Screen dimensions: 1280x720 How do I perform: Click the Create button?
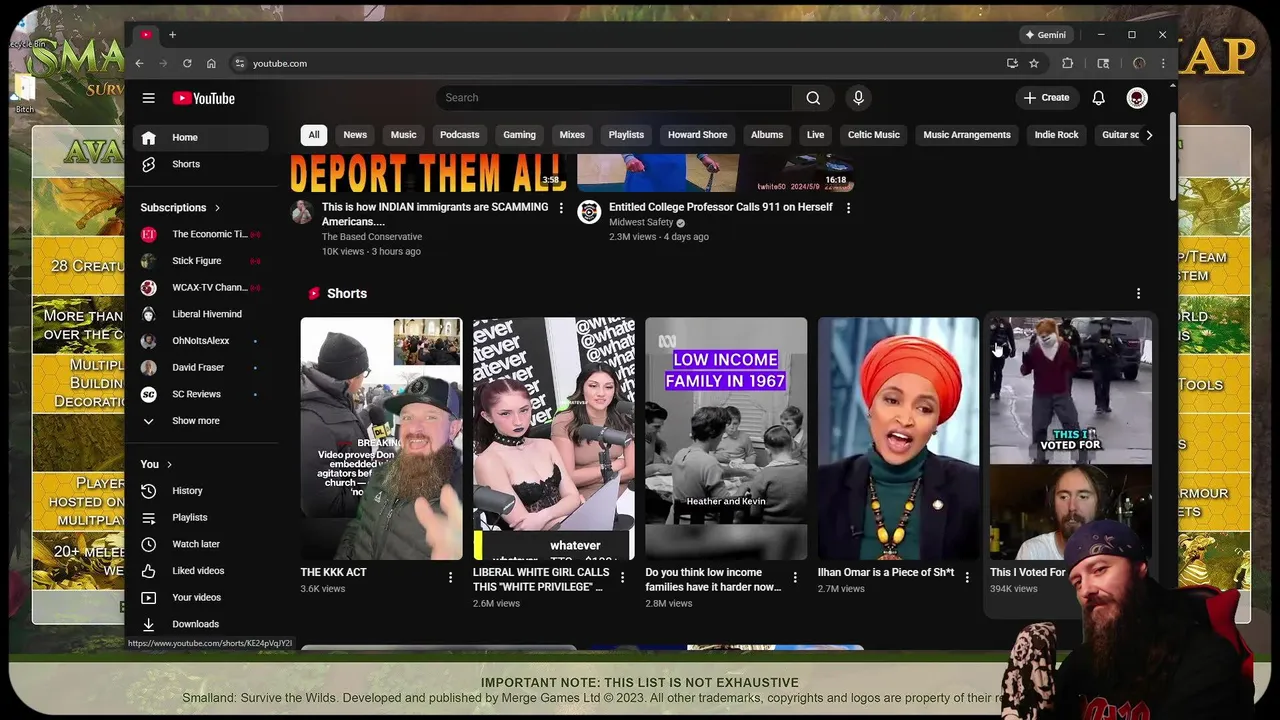(1046, 98)
